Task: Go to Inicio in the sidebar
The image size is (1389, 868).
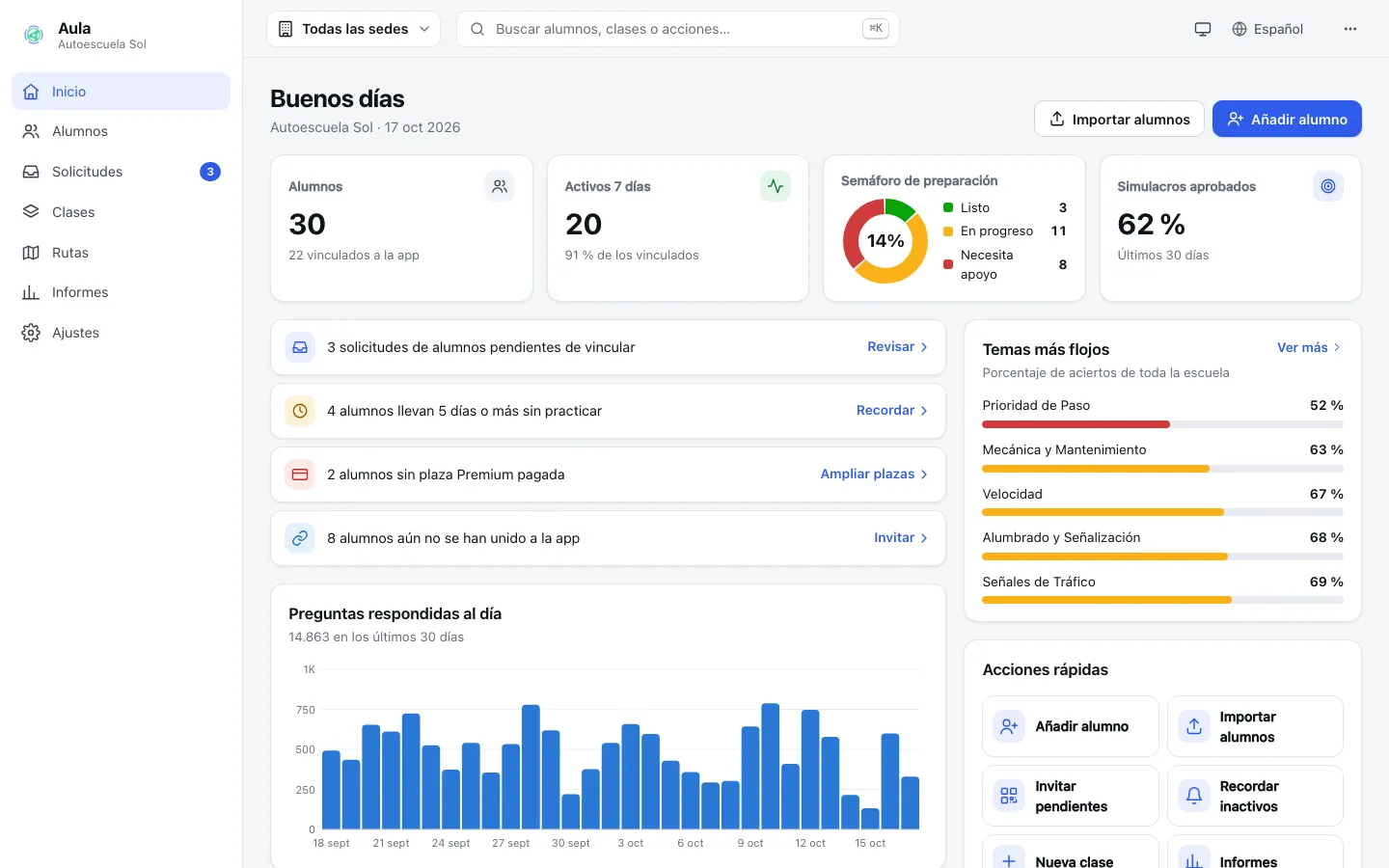Action: (x=121, y=91)
